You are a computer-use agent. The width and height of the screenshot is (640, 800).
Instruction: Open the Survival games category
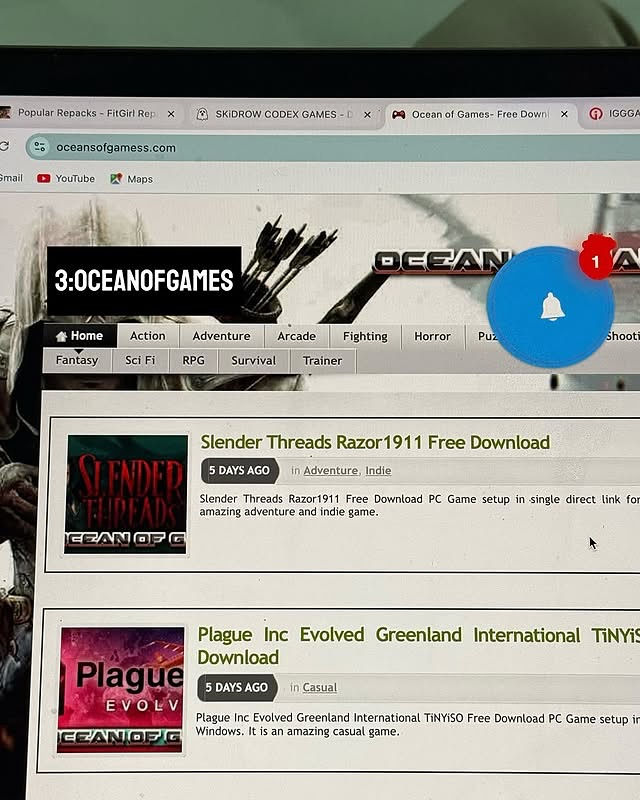(x=254, y=361)
